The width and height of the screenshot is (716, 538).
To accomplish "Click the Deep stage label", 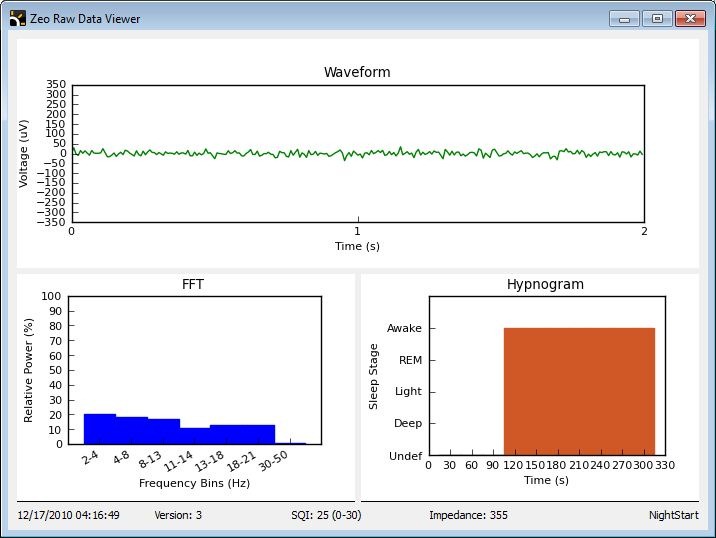I will [x=408, y=423].
